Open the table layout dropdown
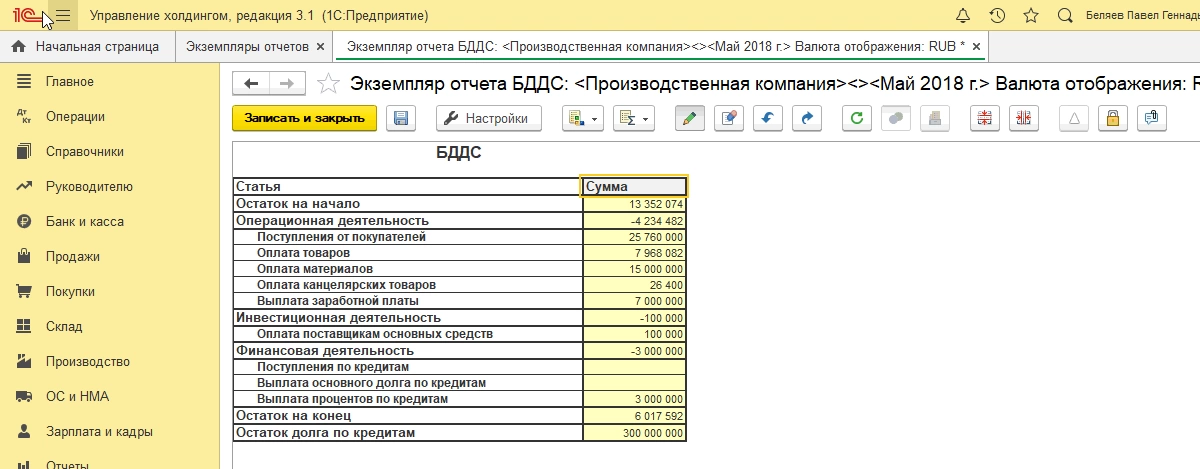Screen dimensions: 1200x469 coord(582,118)
